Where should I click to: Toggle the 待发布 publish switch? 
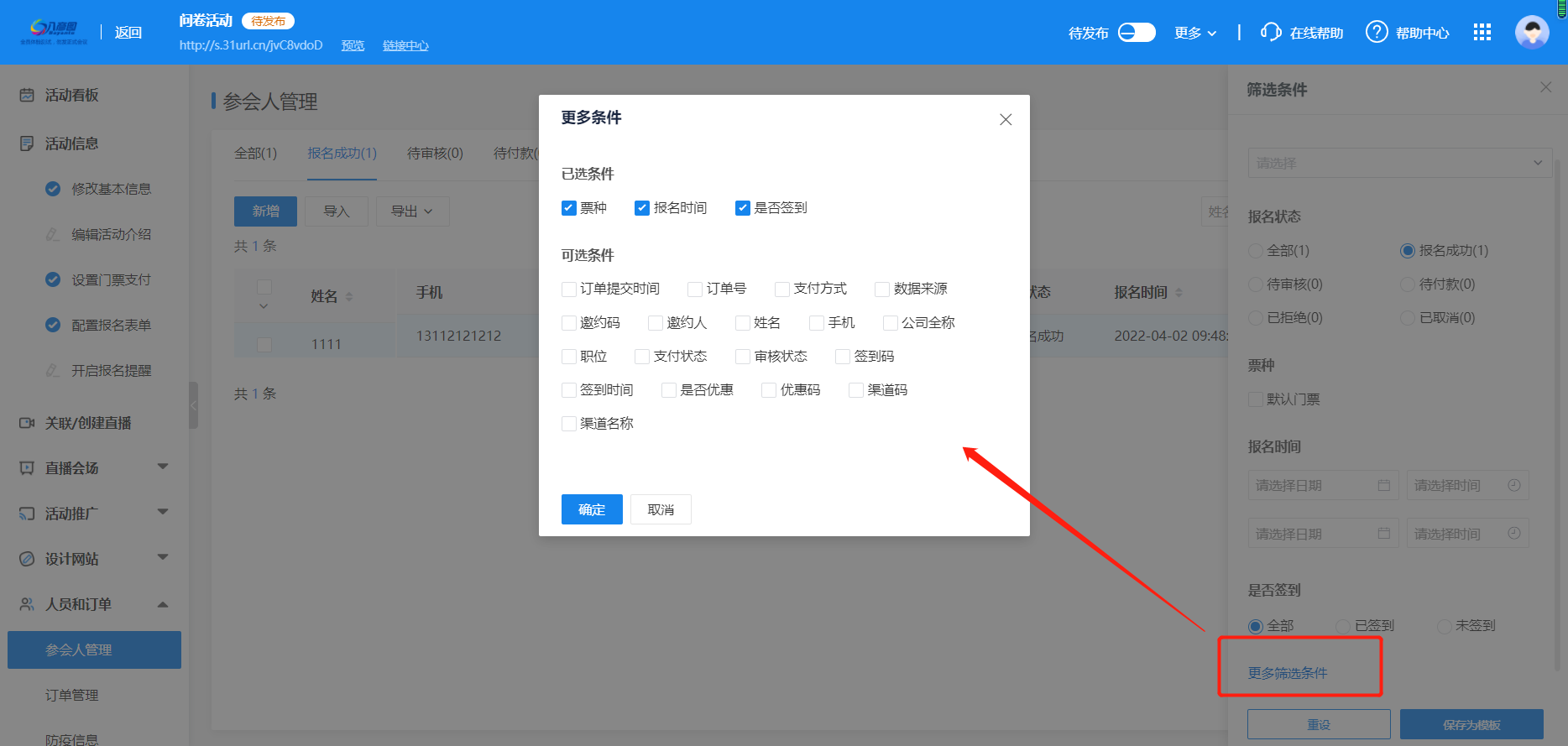point(1137,32)
